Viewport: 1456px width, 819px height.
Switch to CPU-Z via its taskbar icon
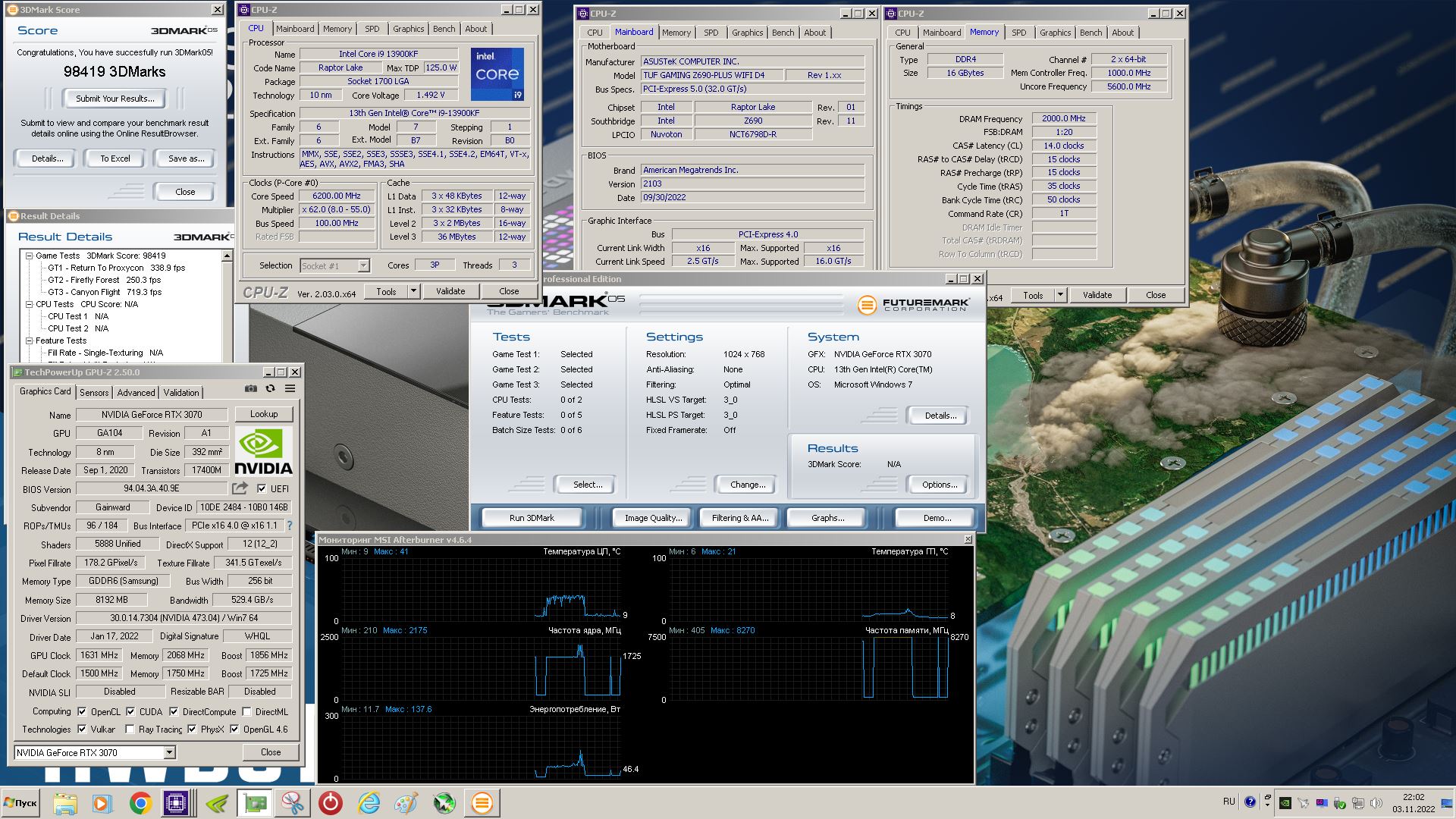pyautogui.click(x=177, y=803)
